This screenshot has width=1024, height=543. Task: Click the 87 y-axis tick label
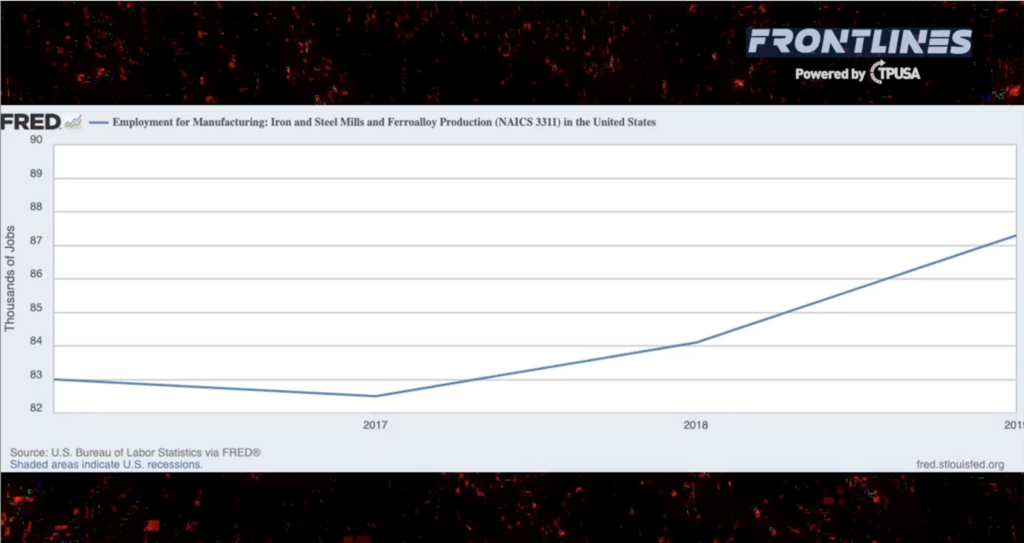point(36,241)
